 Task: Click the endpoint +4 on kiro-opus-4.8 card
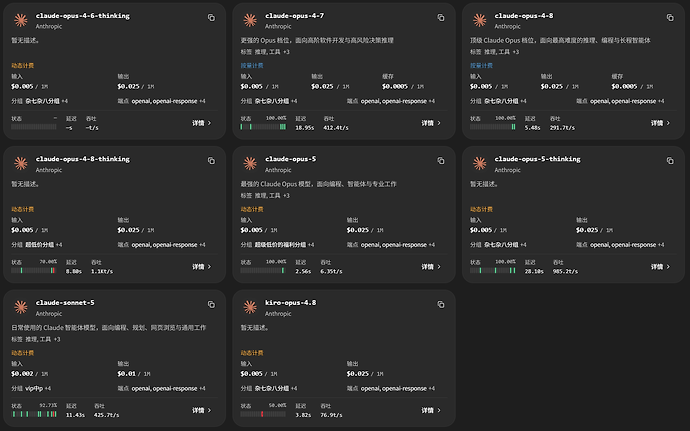pos(431,389)
